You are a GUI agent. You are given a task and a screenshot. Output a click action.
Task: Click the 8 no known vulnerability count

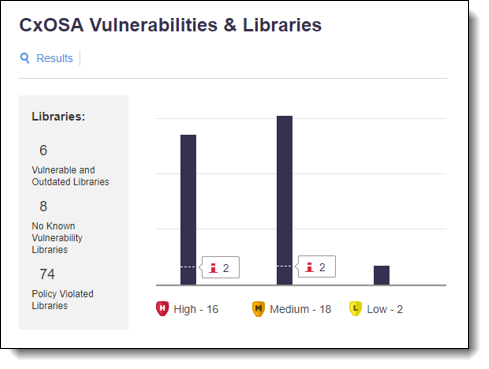[43, 206]
